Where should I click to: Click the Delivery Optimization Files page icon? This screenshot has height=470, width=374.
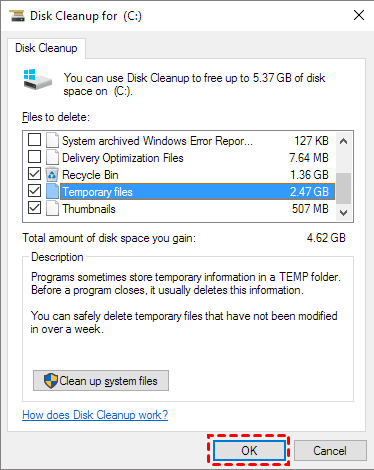(x=52, y=157)
